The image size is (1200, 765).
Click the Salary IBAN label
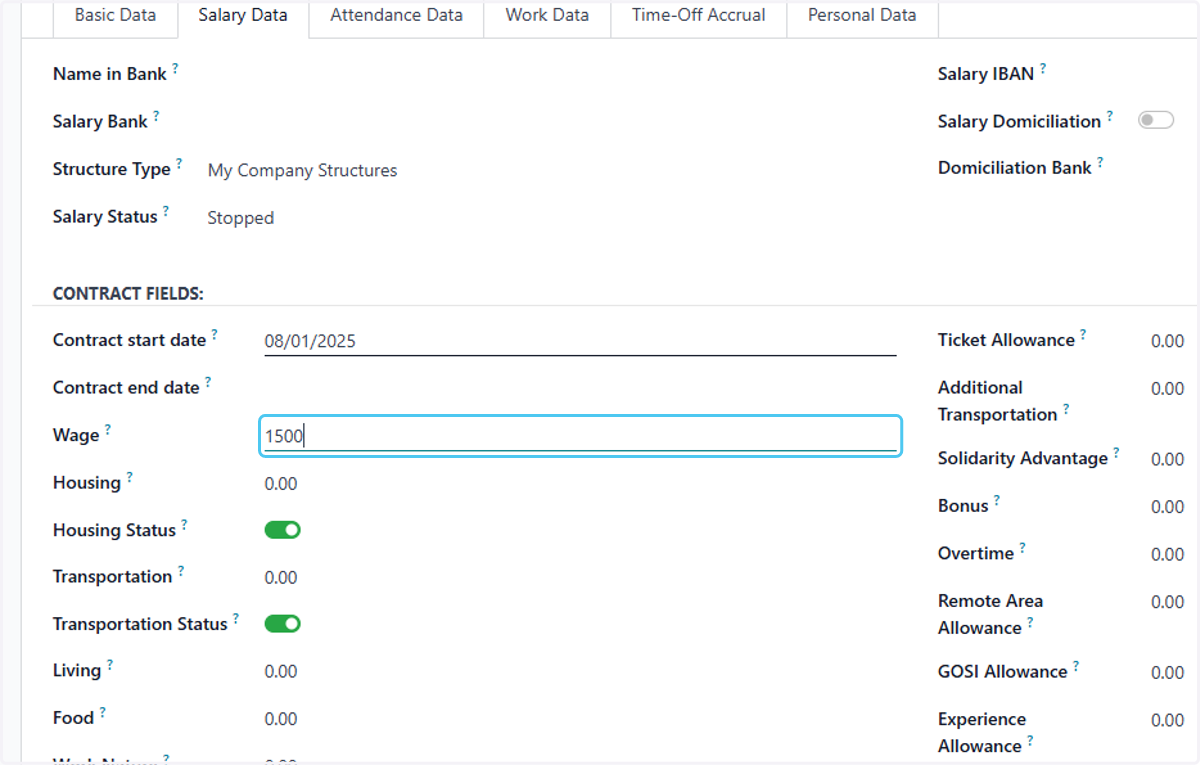(x=985, y=75)
